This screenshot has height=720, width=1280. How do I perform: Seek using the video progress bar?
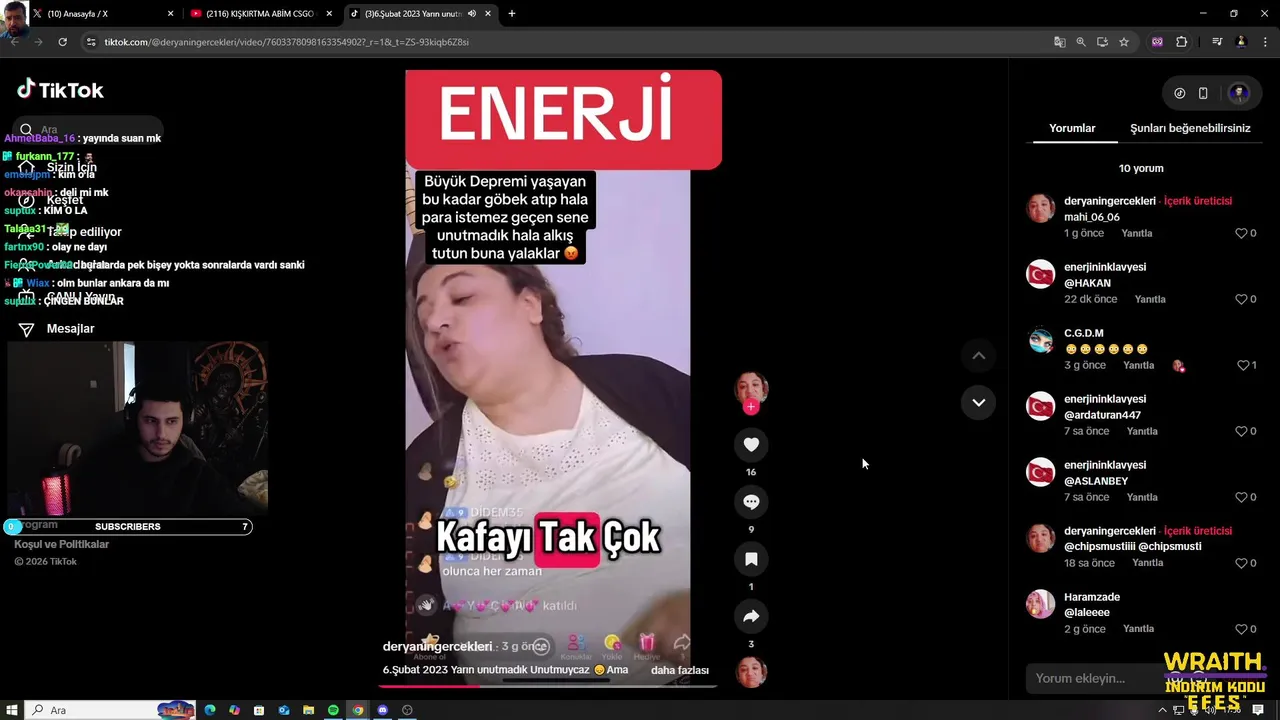(548, 686)
